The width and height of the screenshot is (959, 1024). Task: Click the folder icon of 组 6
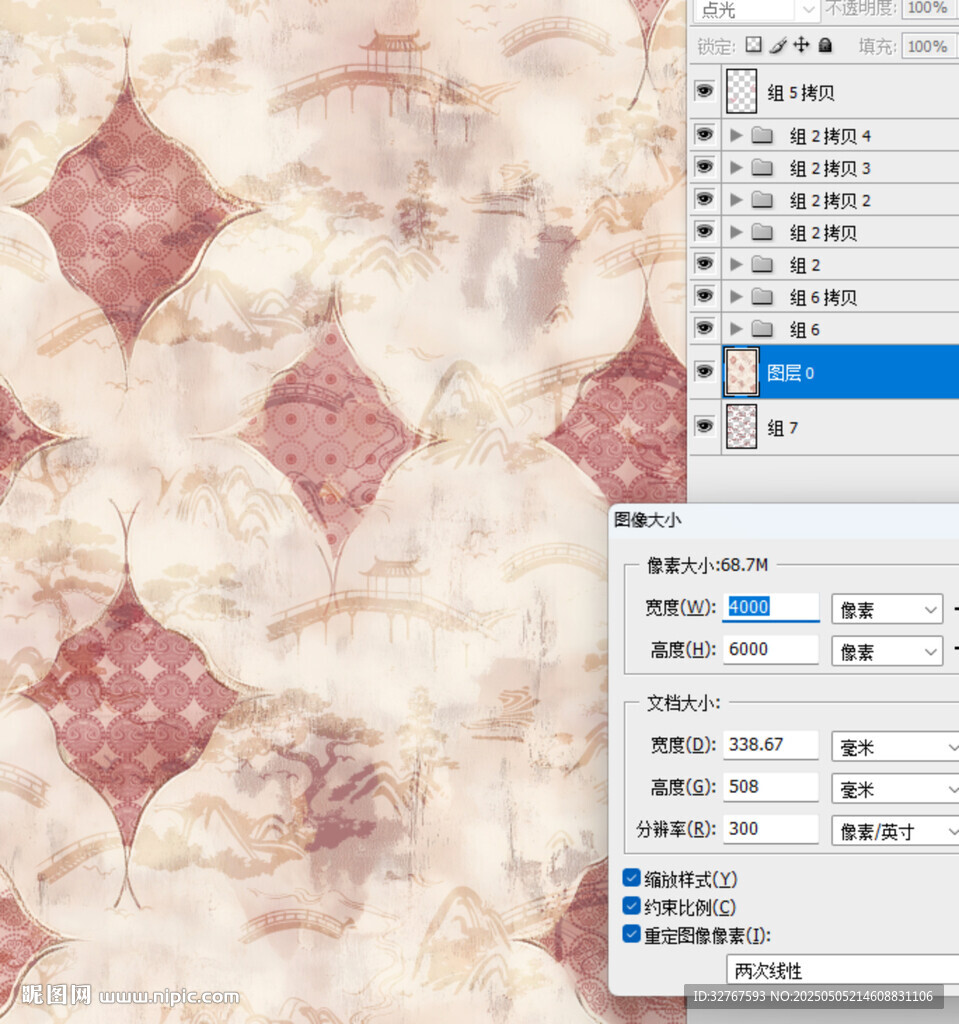pyautogui.click(x=763, y=329)
